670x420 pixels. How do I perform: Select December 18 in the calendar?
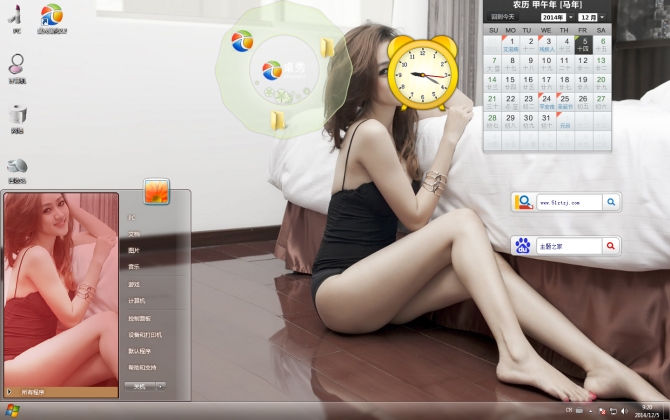(x=565, y=83)
